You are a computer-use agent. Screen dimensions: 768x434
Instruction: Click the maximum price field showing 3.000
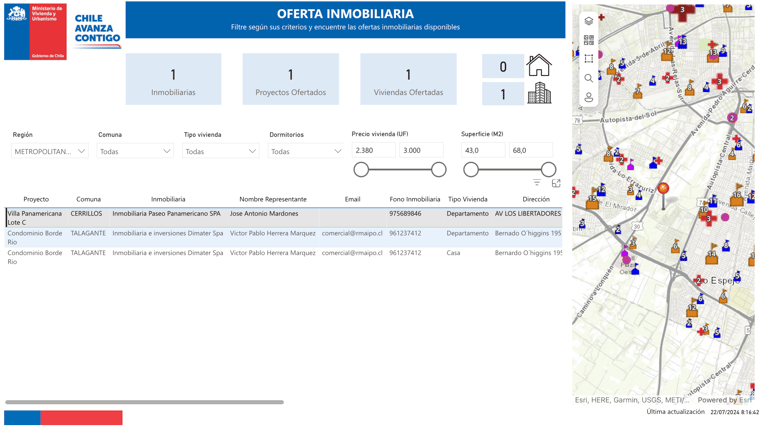421,150
